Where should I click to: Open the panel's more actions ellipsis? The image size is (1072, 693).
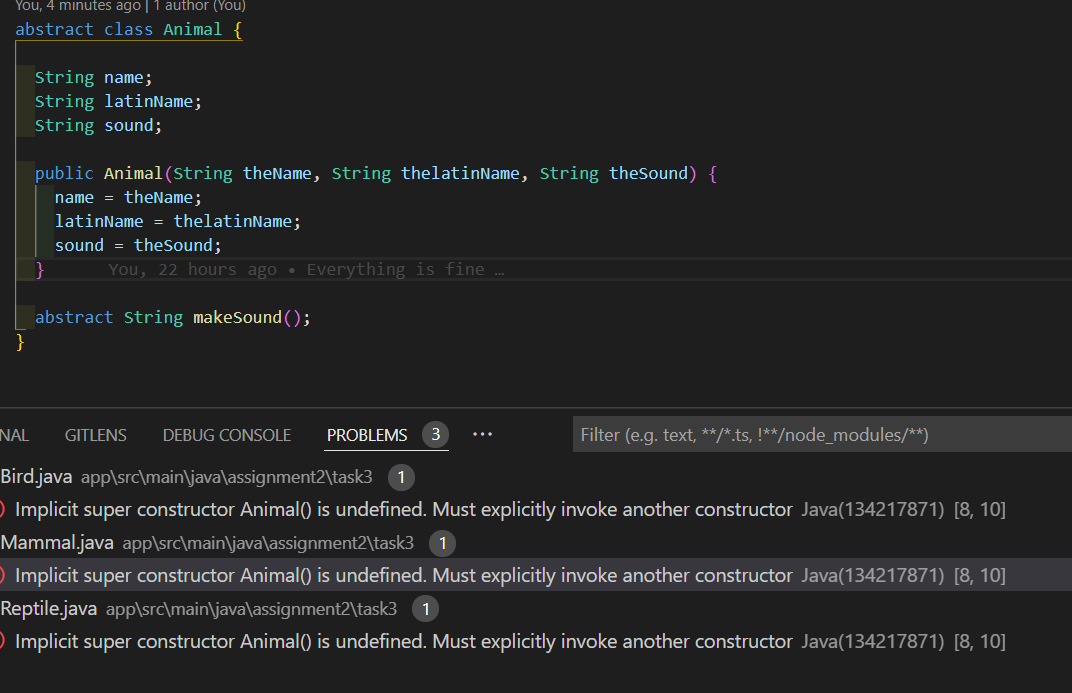click(483, 435)
